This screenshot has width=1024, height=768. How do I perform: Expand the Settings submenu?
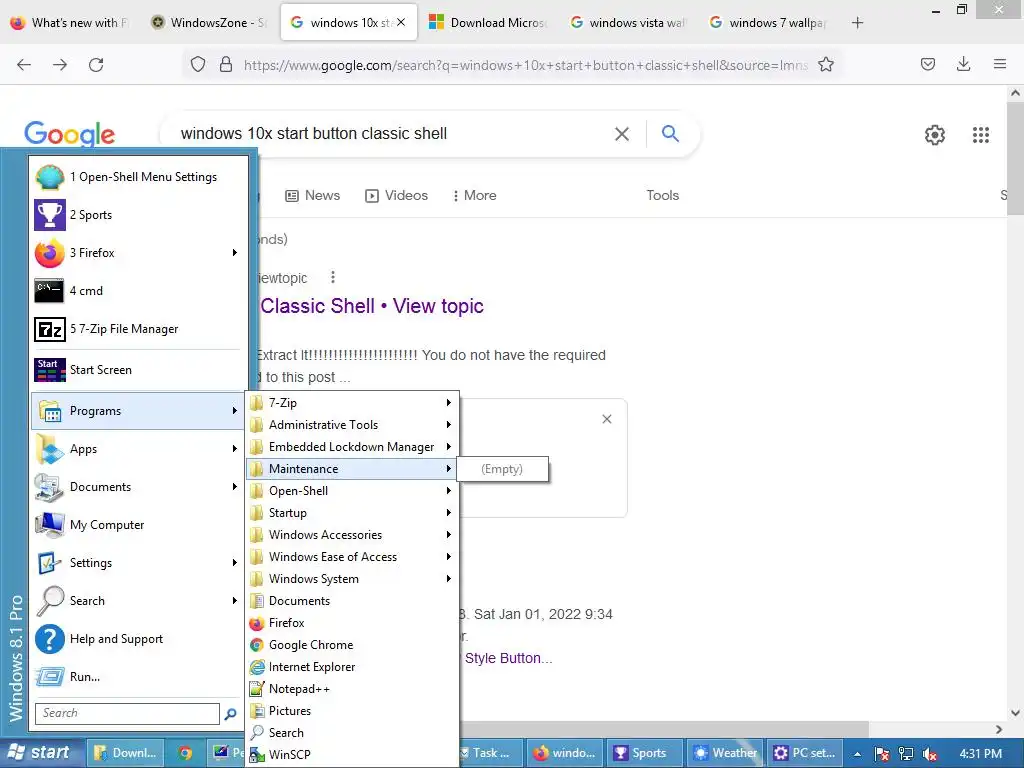[x=137, y=563]
